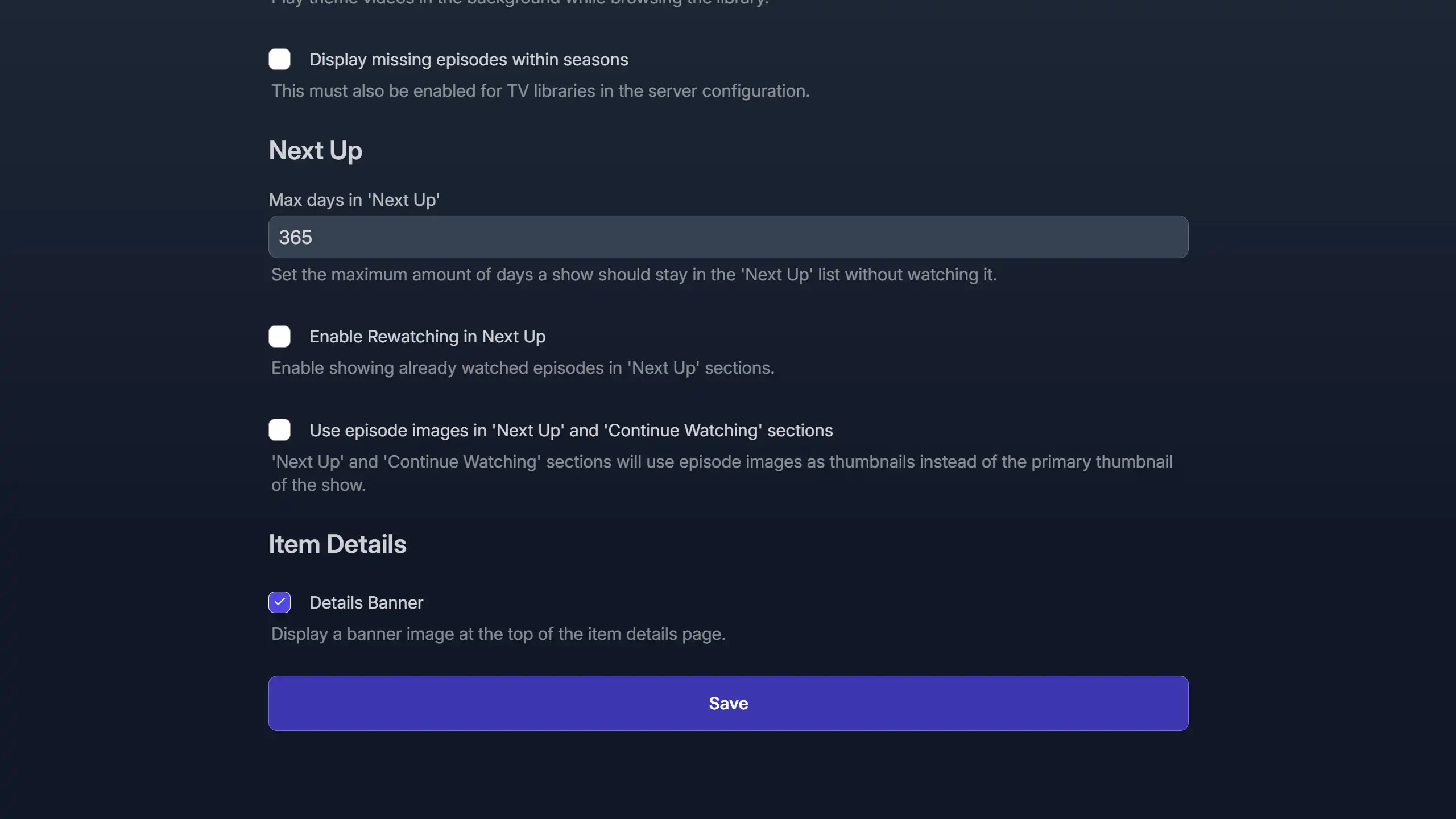Uncheck the Details Banner checkbox
Image resolution: width=1456 pixels, height=819 pixels.
pyautogui.click(x=279, y=602)
